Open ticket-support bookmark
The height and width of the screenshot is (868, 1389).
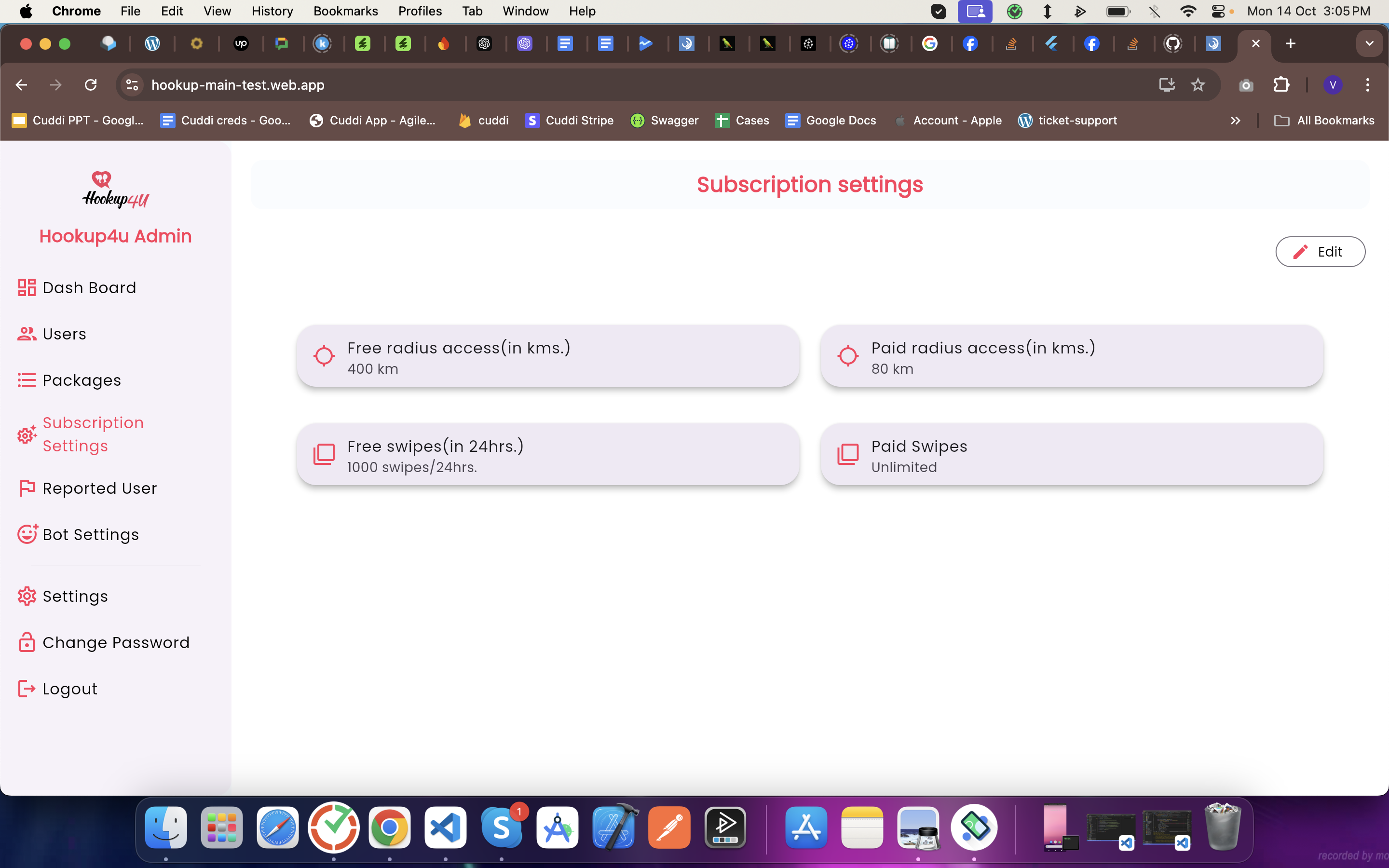(1067, 120)
